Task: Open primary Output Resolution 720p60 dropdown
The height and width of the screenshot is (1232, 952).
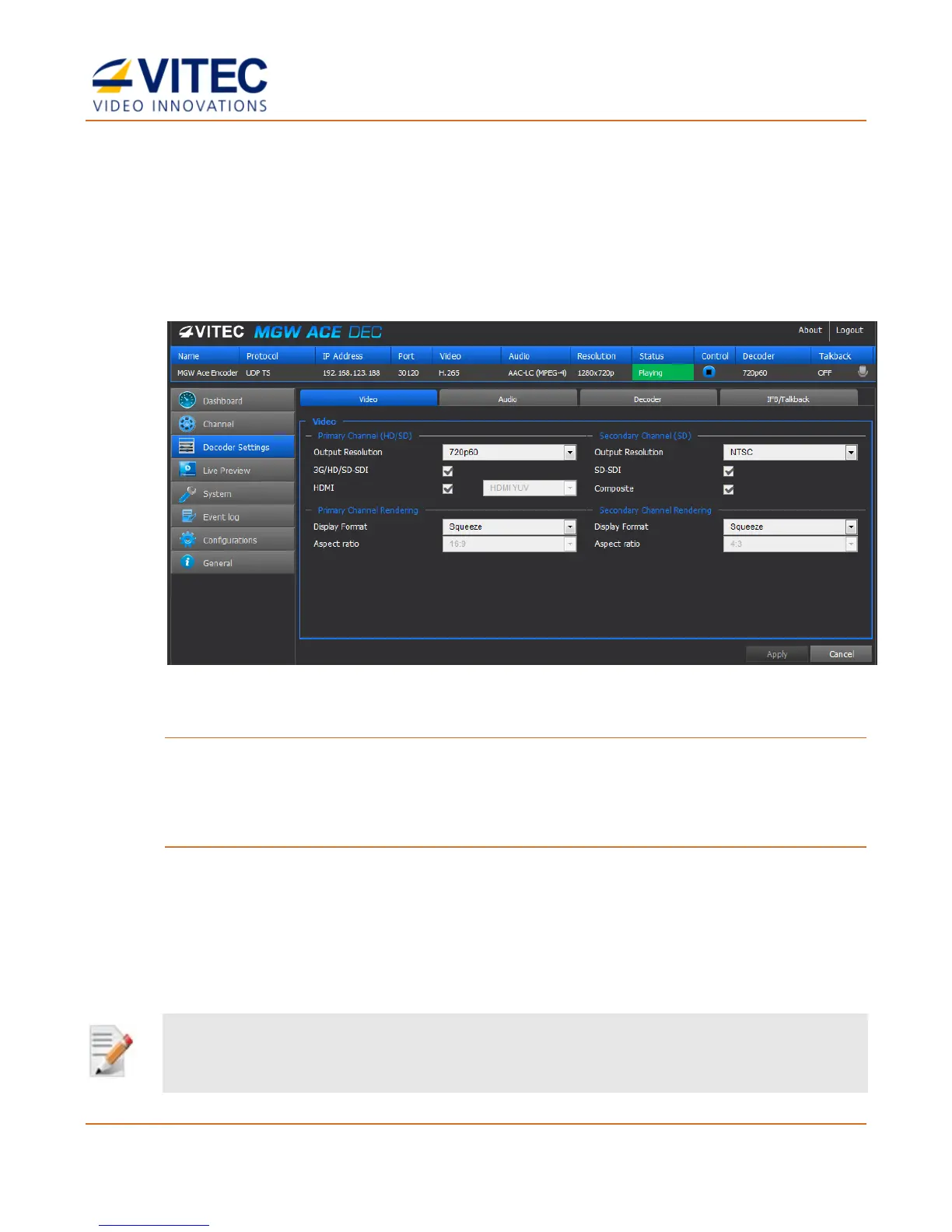Action: 509,452
